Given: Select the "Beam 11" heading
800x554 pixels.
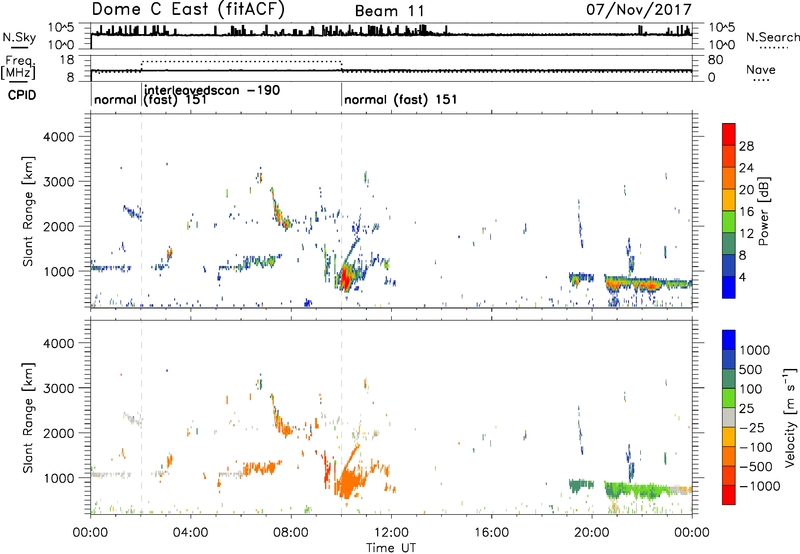Looking at the screenshot, I should pyautogui.click(x=389, y=11).
